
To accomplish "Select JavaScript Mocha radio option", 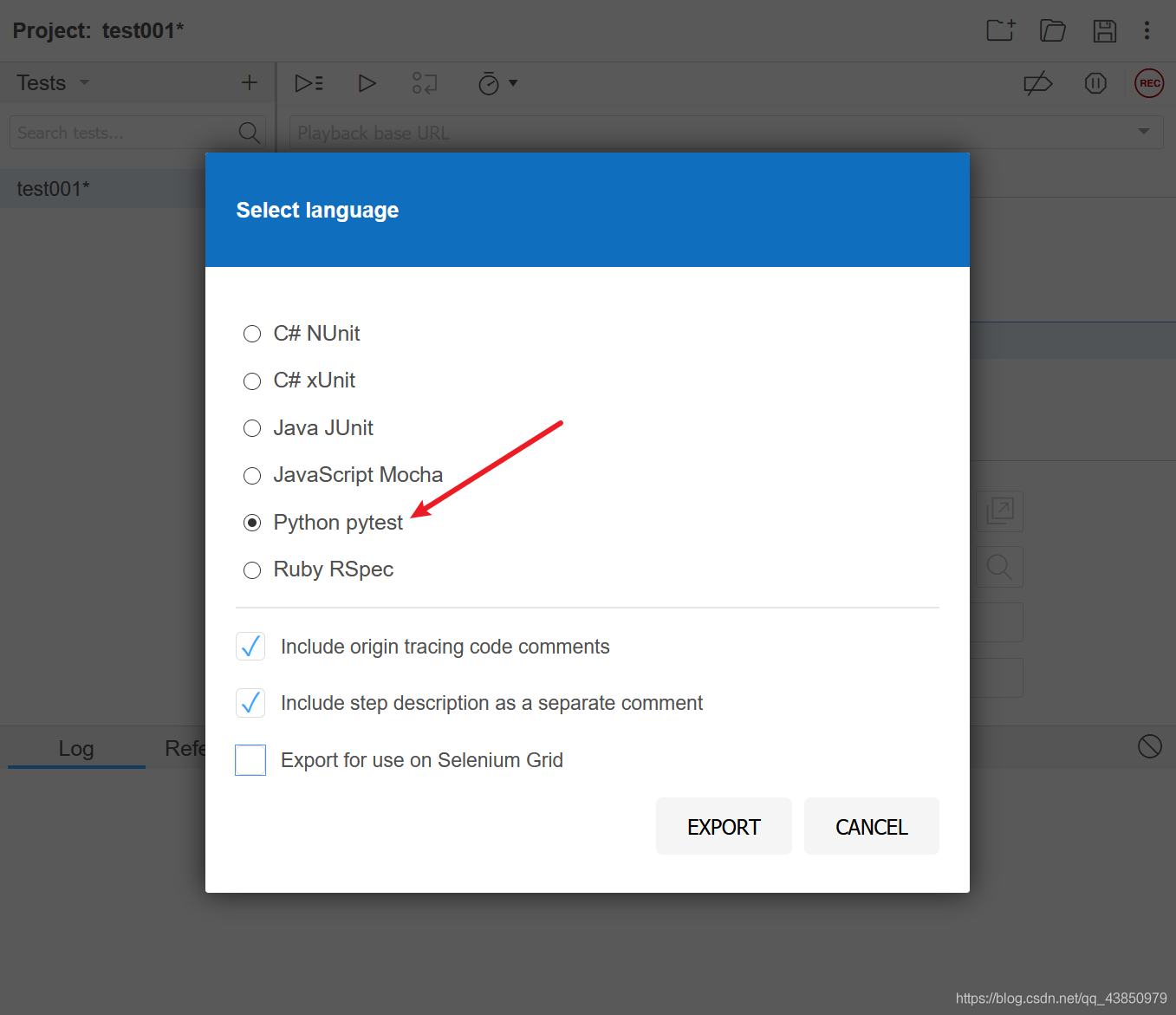I will tap(252, 476).
